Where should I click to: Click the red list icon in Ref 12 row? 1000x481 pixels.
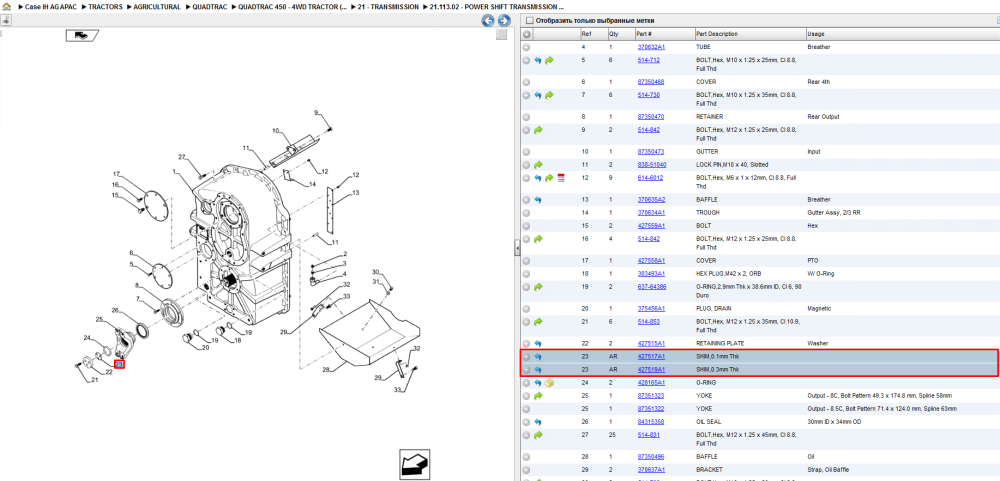point(561,178)
